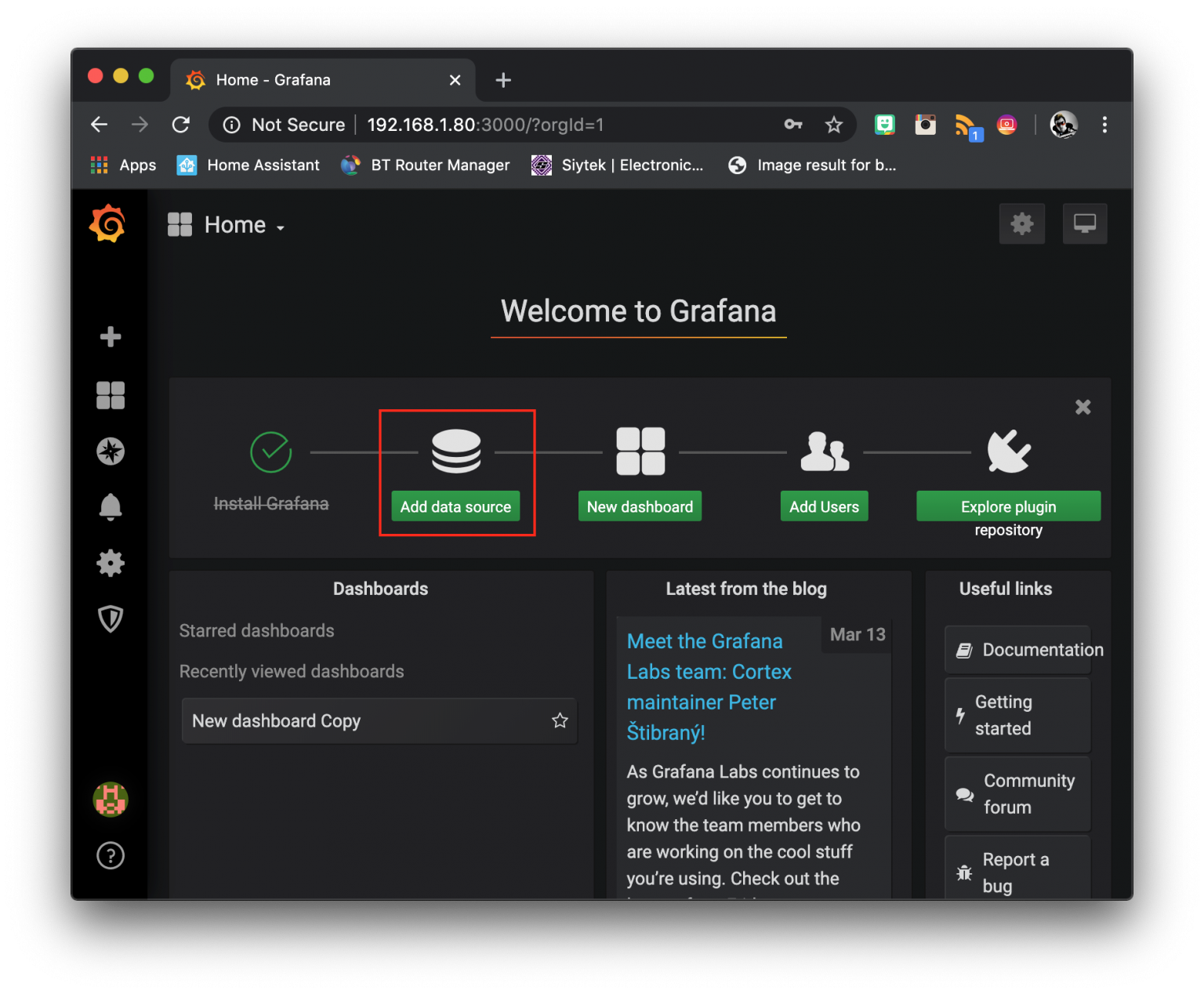Image resolution: width=1204 pixels, height=994 pixels.
Task: Open Configuration via the sidebar gear icon
Action: (x=110, y=563)
